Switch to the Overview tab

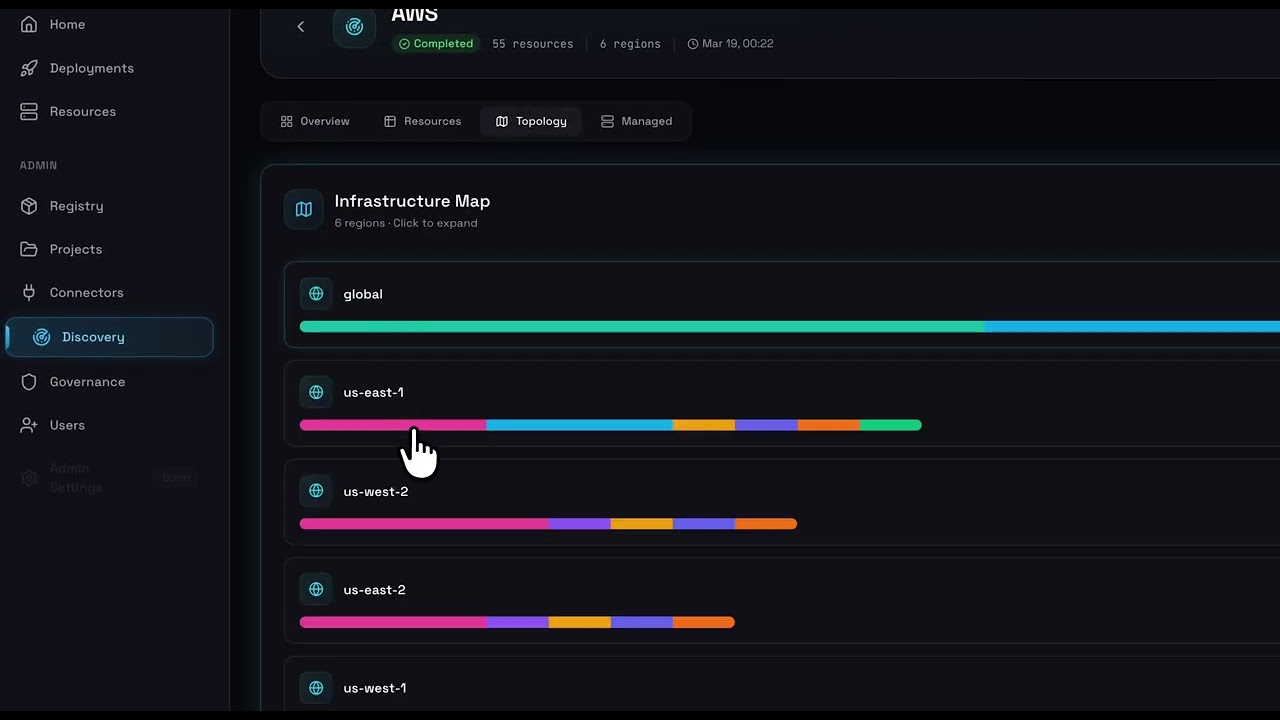click(315, 121)
